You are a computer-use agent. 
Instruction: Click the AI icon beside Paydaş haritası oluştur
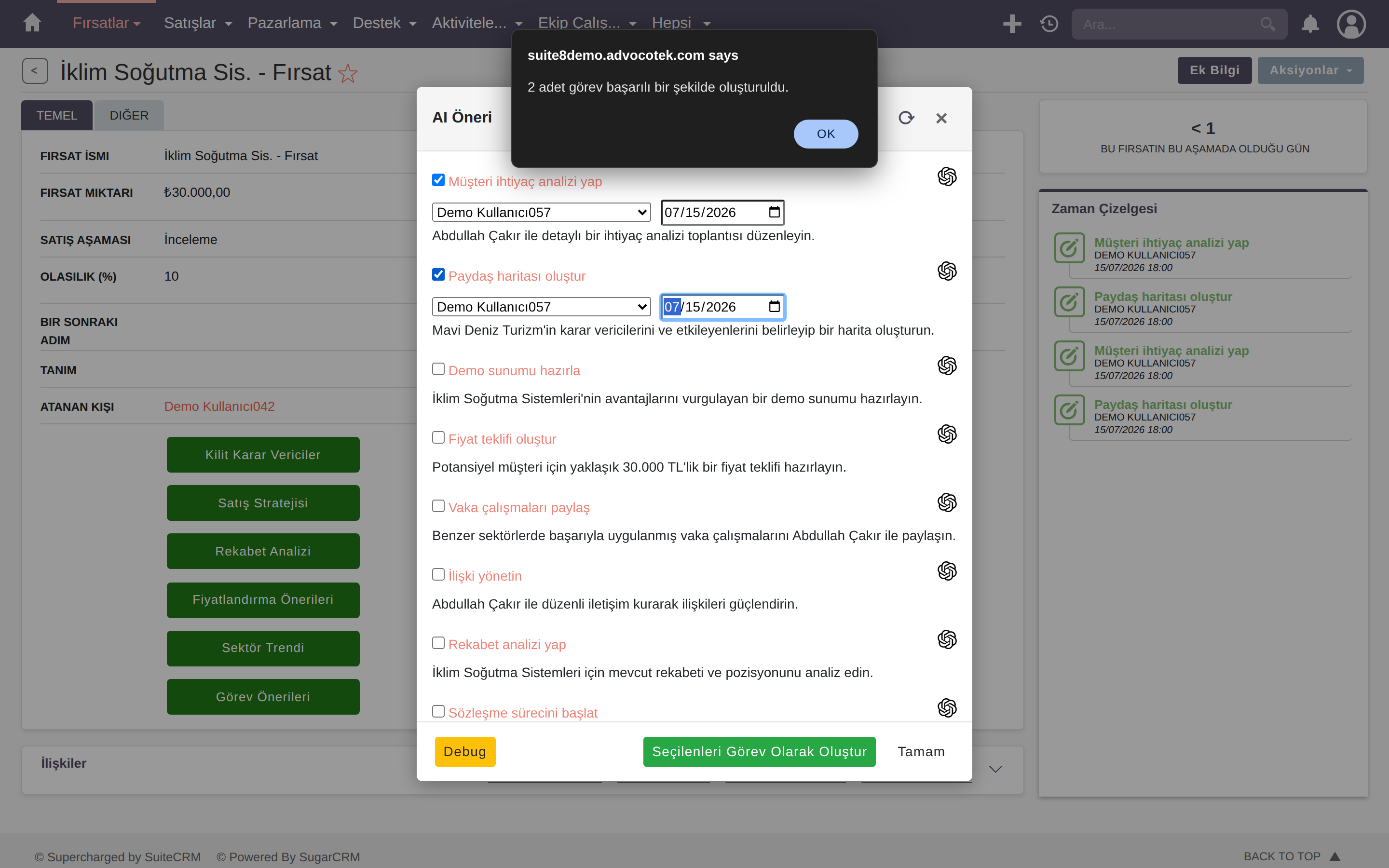click(x=947, y=271)
